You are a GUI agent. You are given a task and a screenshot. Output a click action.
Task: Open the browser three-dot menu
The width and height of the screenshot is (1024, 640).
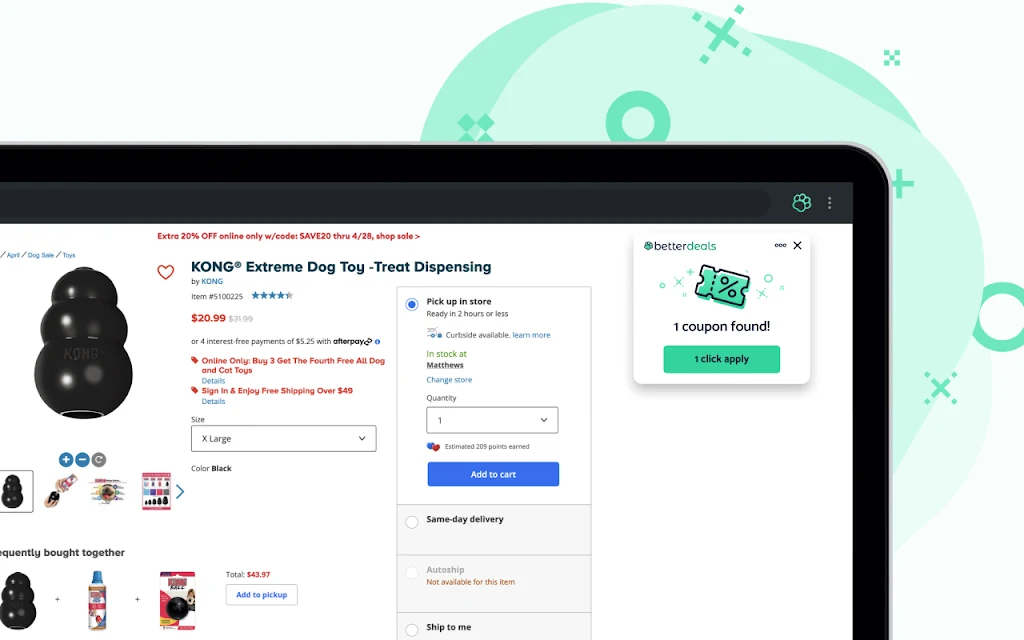pos(829,203)
